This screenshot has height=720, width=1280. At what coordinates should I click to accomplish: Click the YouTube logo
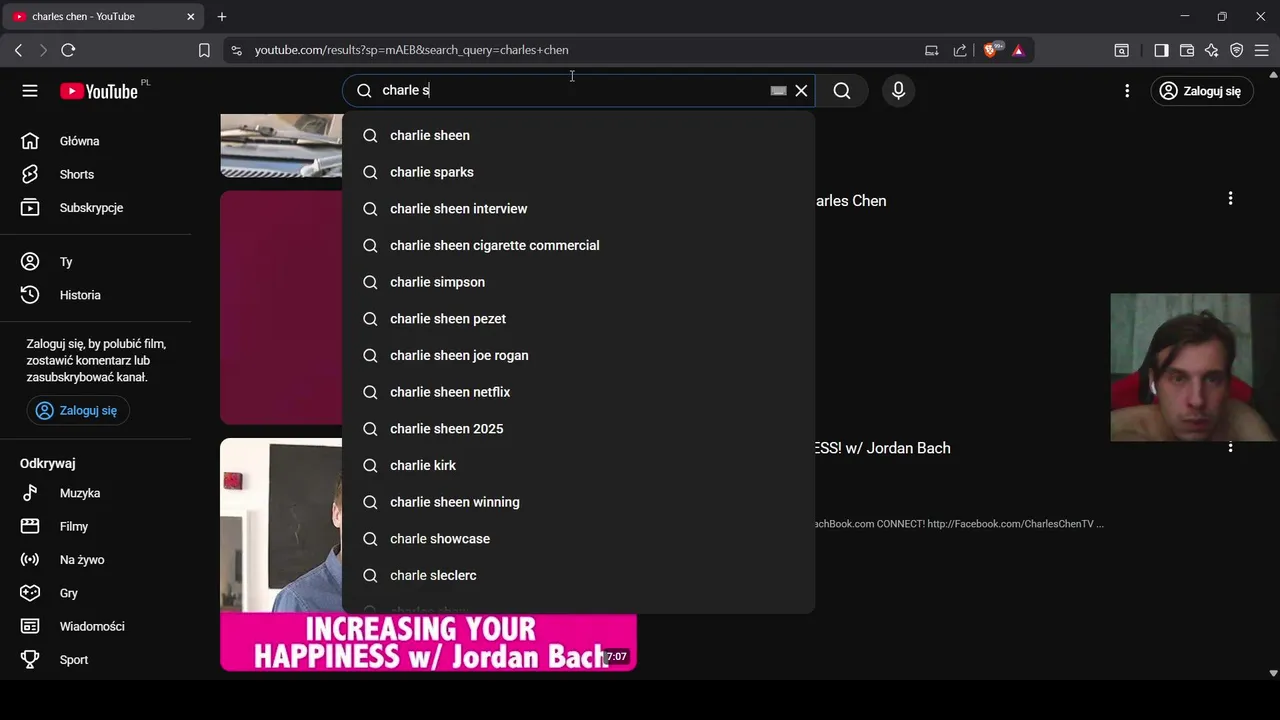[x=99, y=91]
